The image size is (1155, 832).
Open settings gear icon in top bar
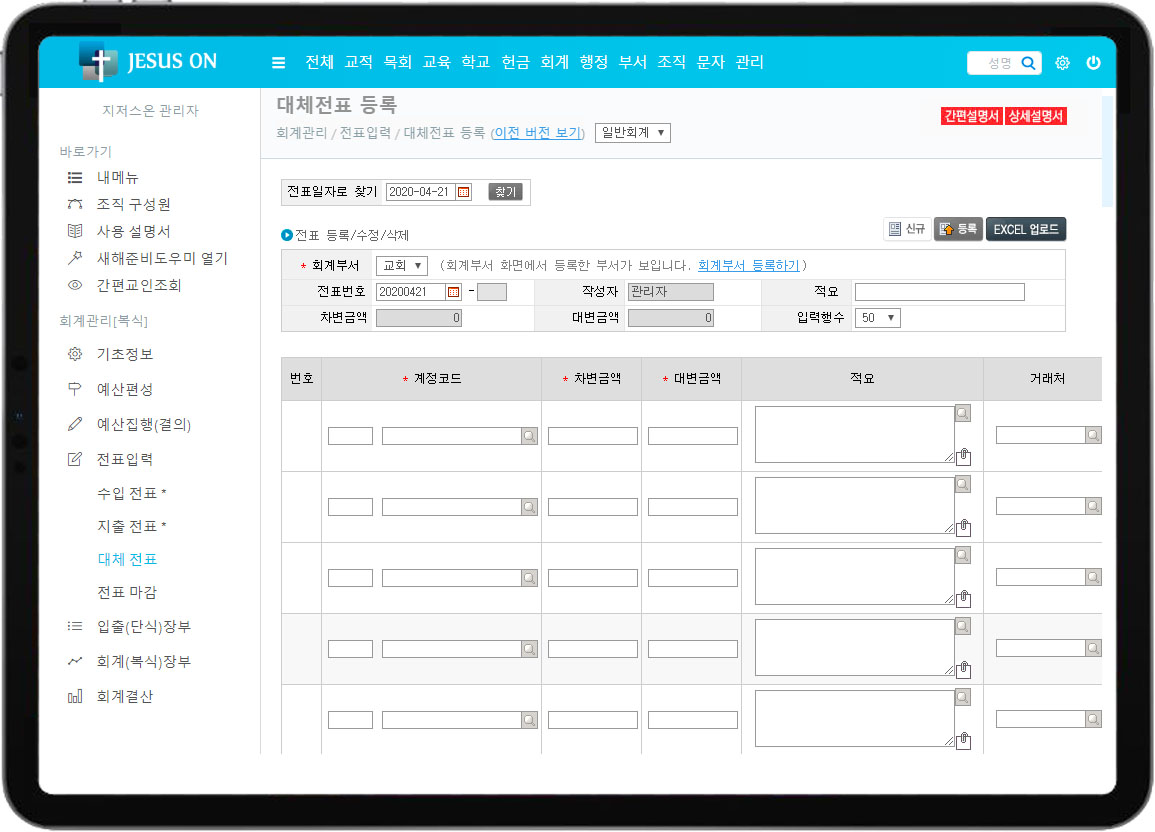coord(1062,63)
